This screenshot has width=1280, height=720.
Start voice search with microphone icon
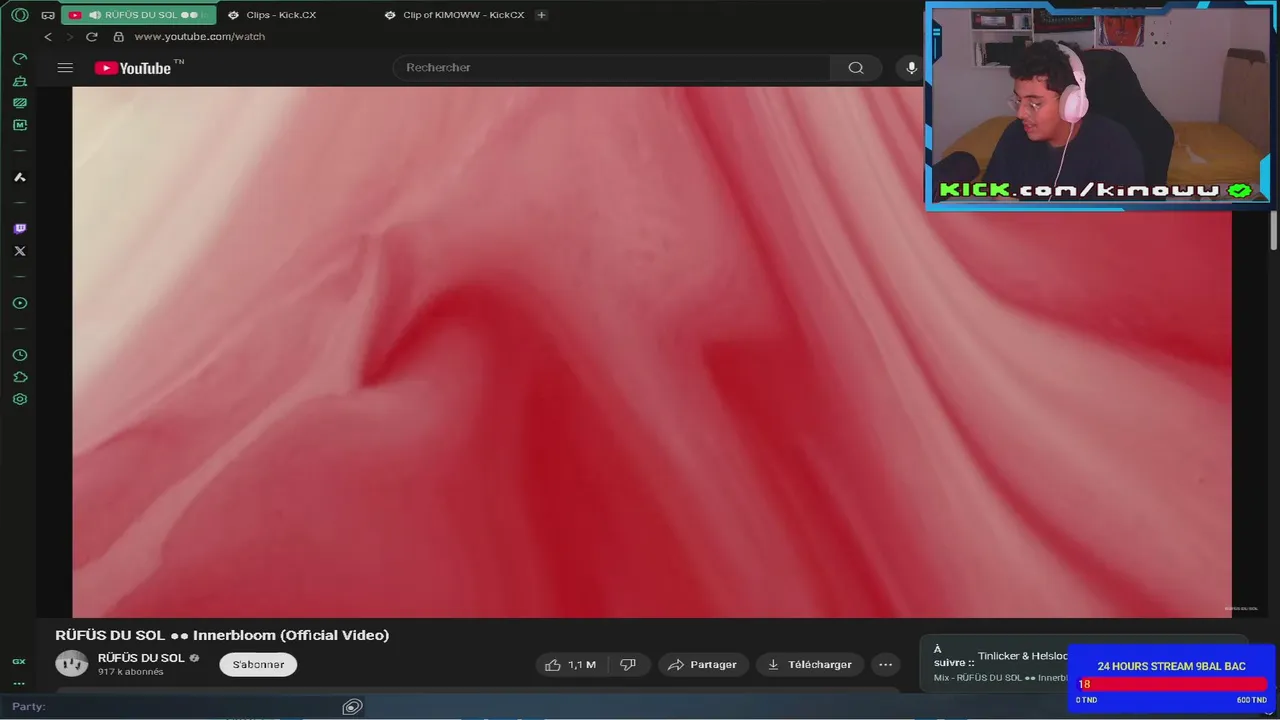tap(911, 68)
